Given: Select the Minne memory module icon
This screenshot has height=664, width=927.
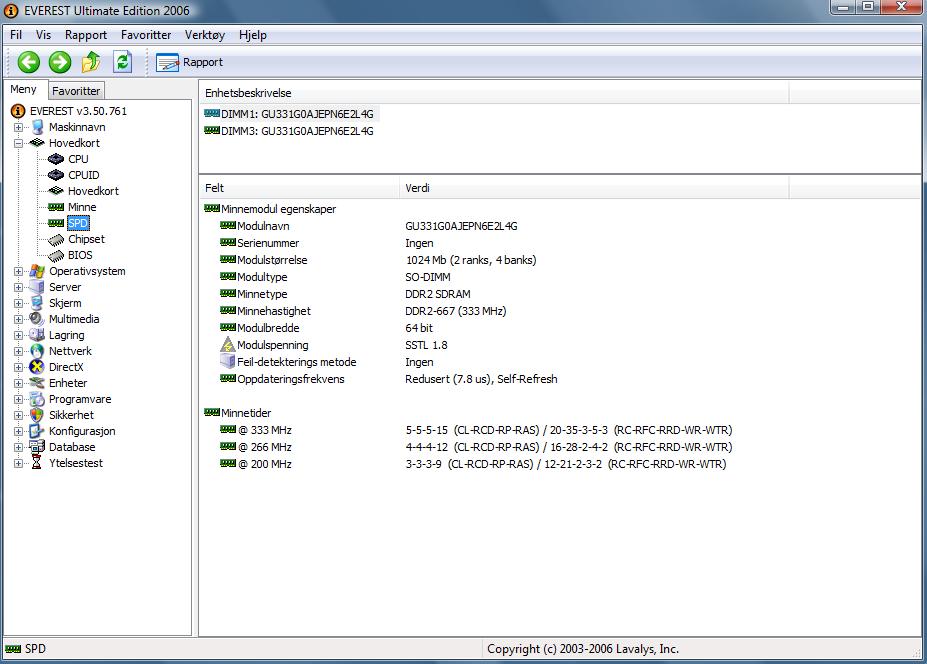Looking at the screenshot, I should [56, 207].
